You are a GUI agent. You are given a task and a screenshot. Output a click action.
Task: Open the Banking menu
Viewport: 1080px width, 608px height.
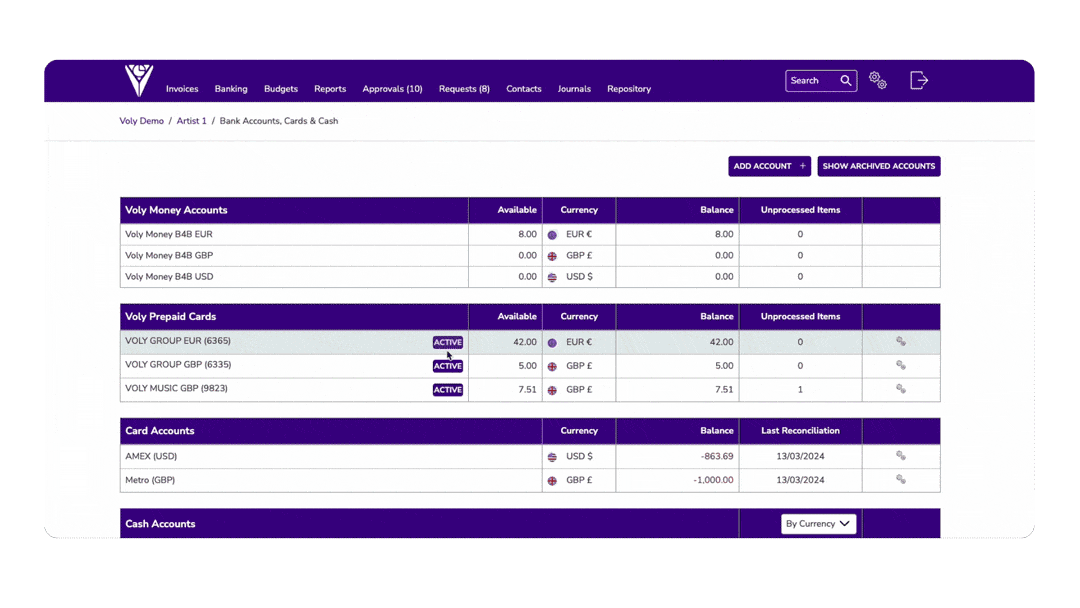coord(231,89)
